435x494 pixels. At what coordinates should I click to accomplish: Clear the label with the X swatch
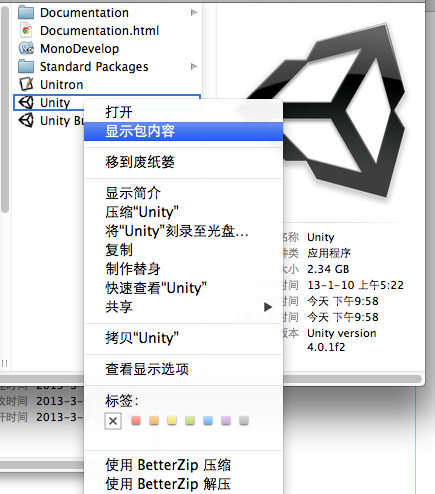pos(113,421)
